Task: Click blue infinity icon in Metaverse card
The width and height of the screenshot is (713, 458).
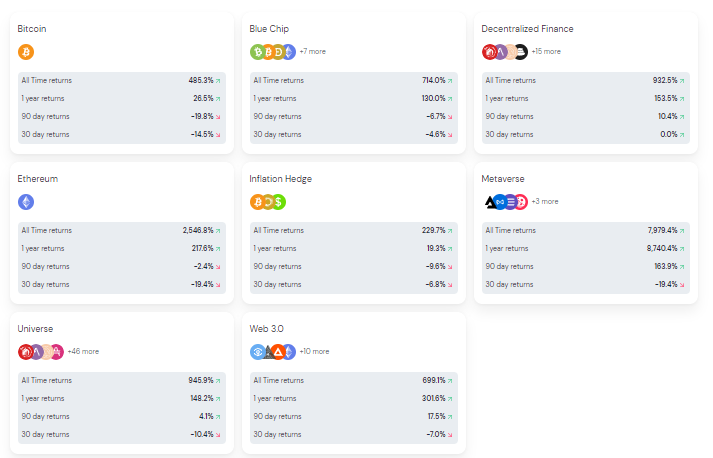Action: [x=500, y=202]
